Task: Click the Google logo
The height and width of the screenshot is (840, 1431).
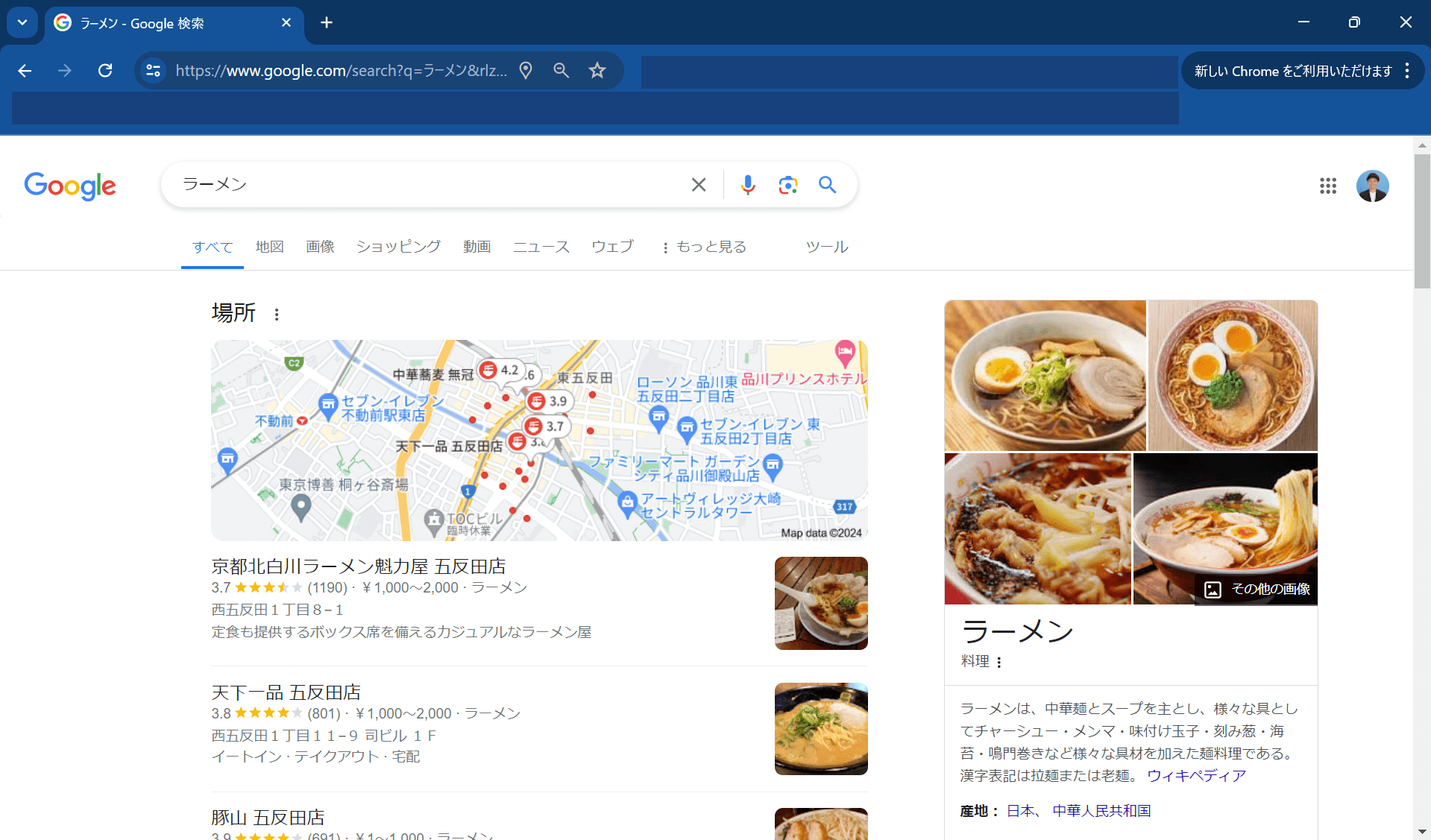Action: pyautogui.click(x=70, y=186)
